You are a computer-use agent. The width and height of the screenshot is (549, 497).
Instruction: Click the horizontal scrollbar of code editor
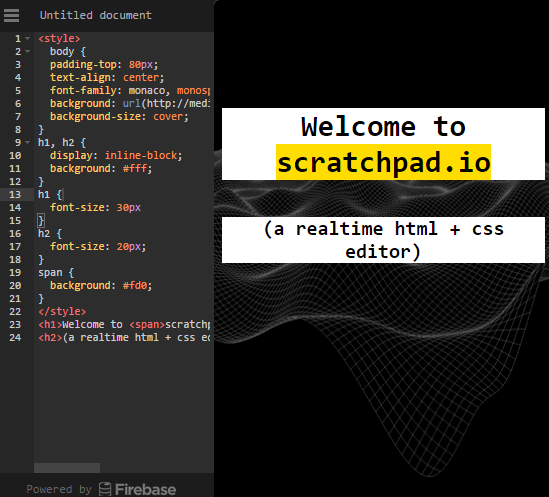(67, 468)
